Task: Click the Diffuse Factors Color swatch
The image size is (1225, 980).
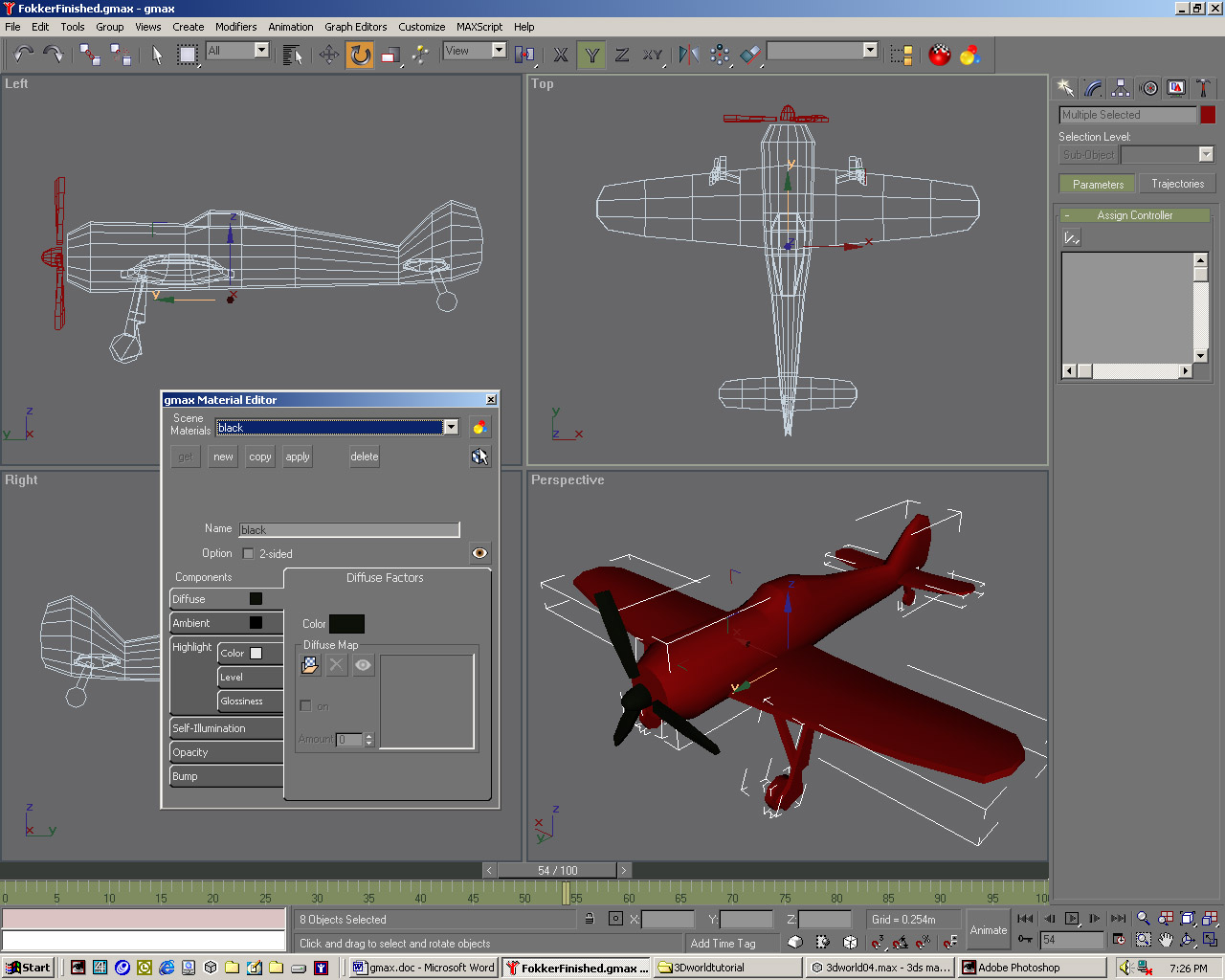Action: pos(346,624)
